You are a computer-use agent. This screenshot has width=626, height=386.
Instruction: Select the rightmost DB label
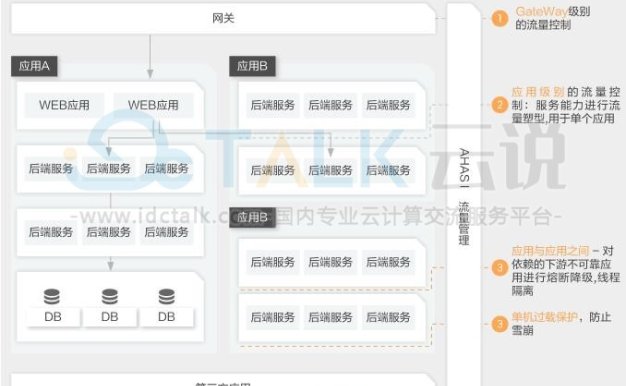pos(166,317)
